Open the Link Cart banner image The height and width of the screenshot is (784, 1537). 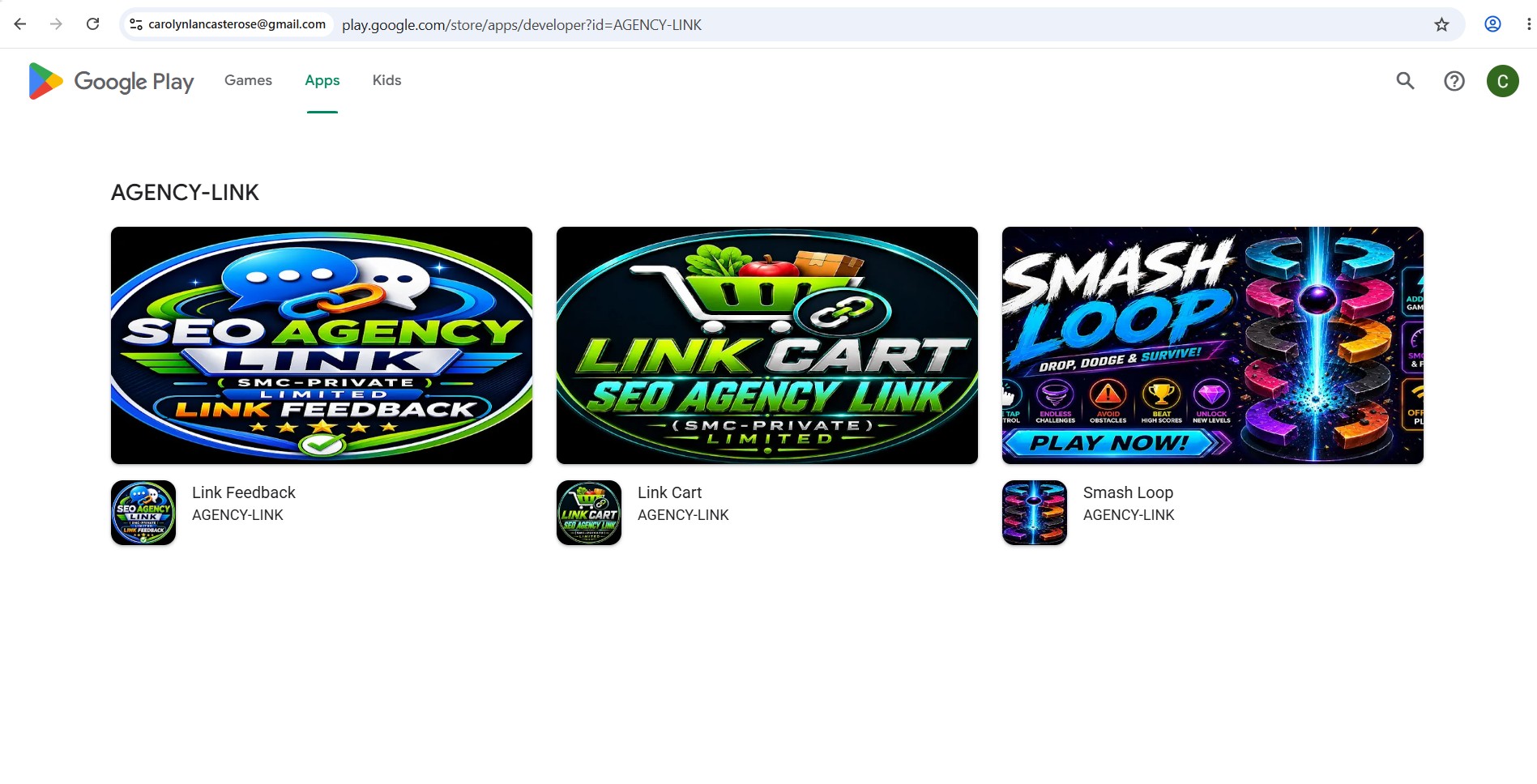[x=767, y=345]
